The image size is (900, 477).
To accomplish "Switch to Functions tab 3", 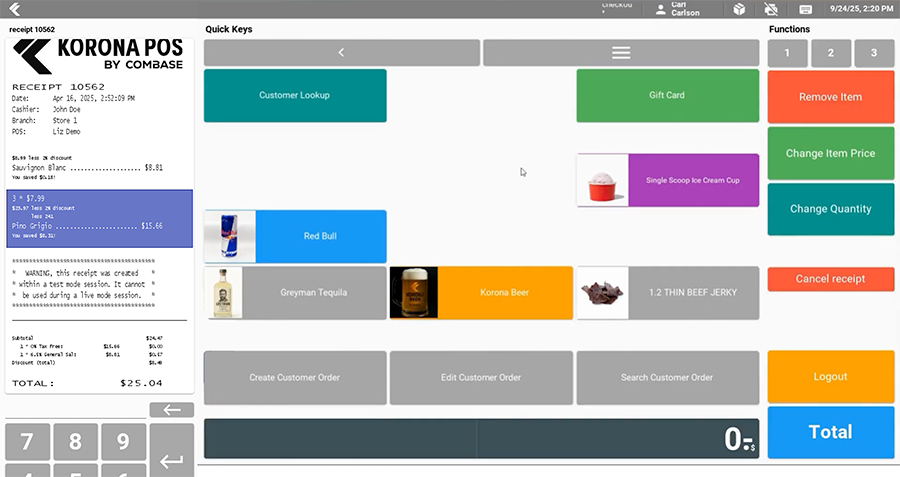I will 874,53.
